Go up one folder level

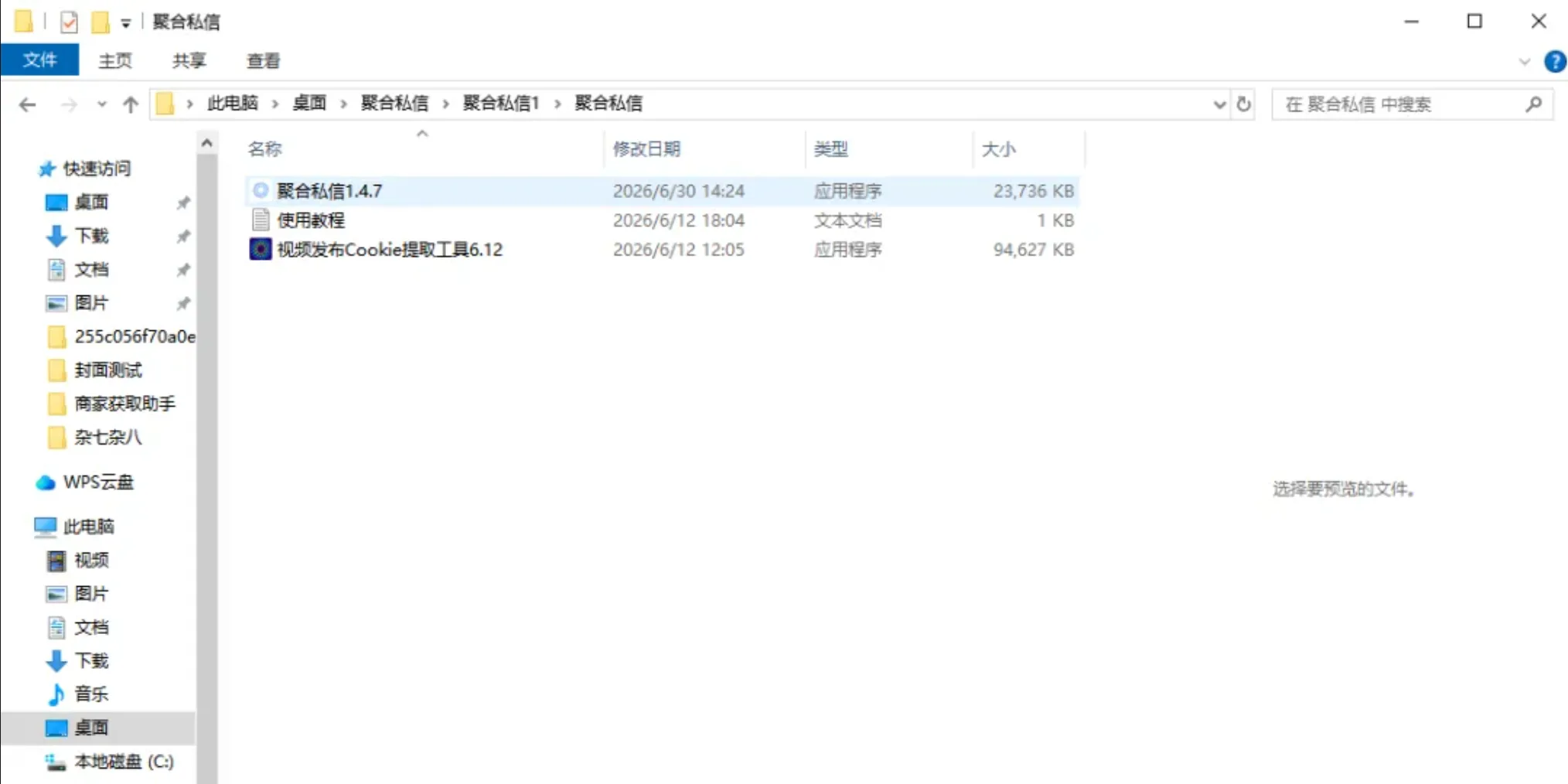(131, 104)
